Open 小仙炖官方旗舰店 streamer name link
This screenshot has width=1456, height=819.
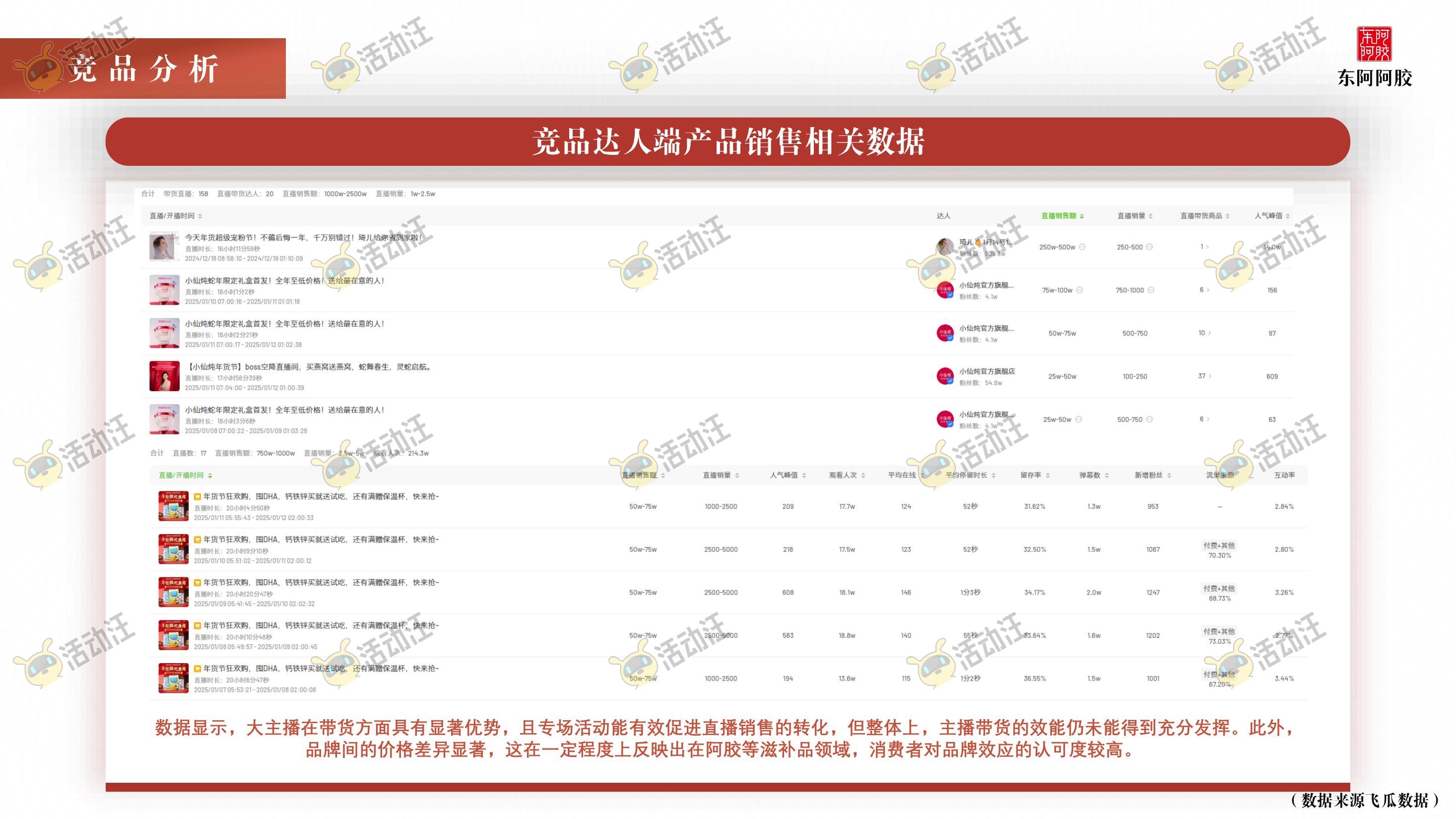[987, 371]
